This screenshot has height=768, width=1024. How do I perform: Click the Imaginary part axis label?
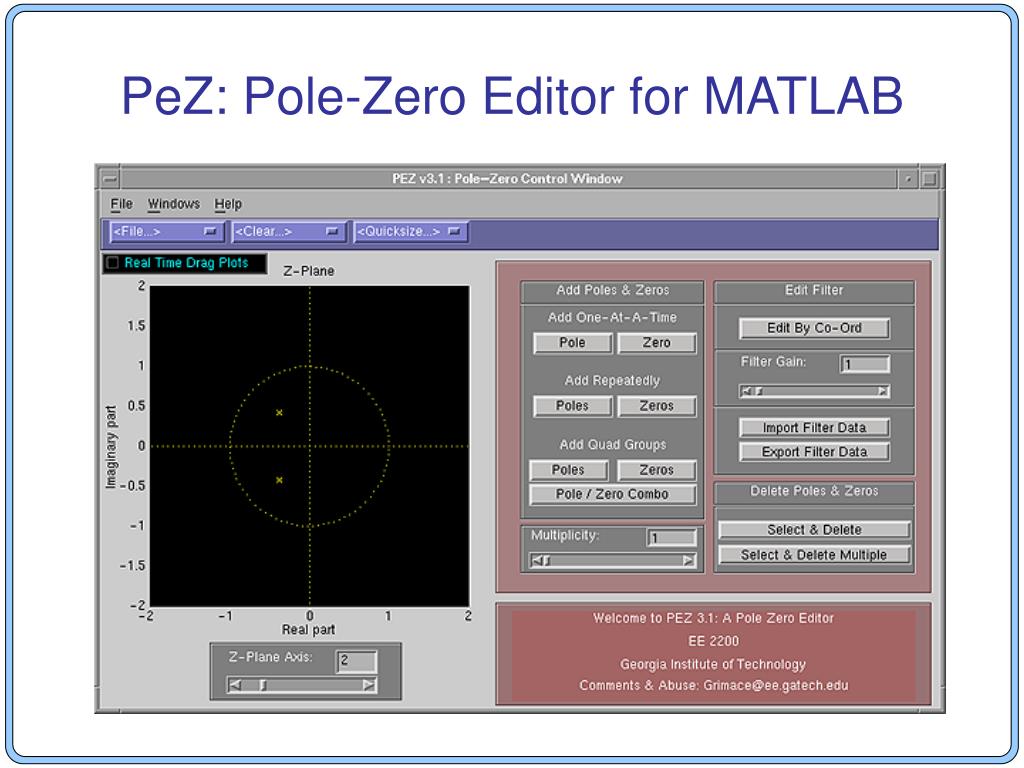click(x=111, y=447)
